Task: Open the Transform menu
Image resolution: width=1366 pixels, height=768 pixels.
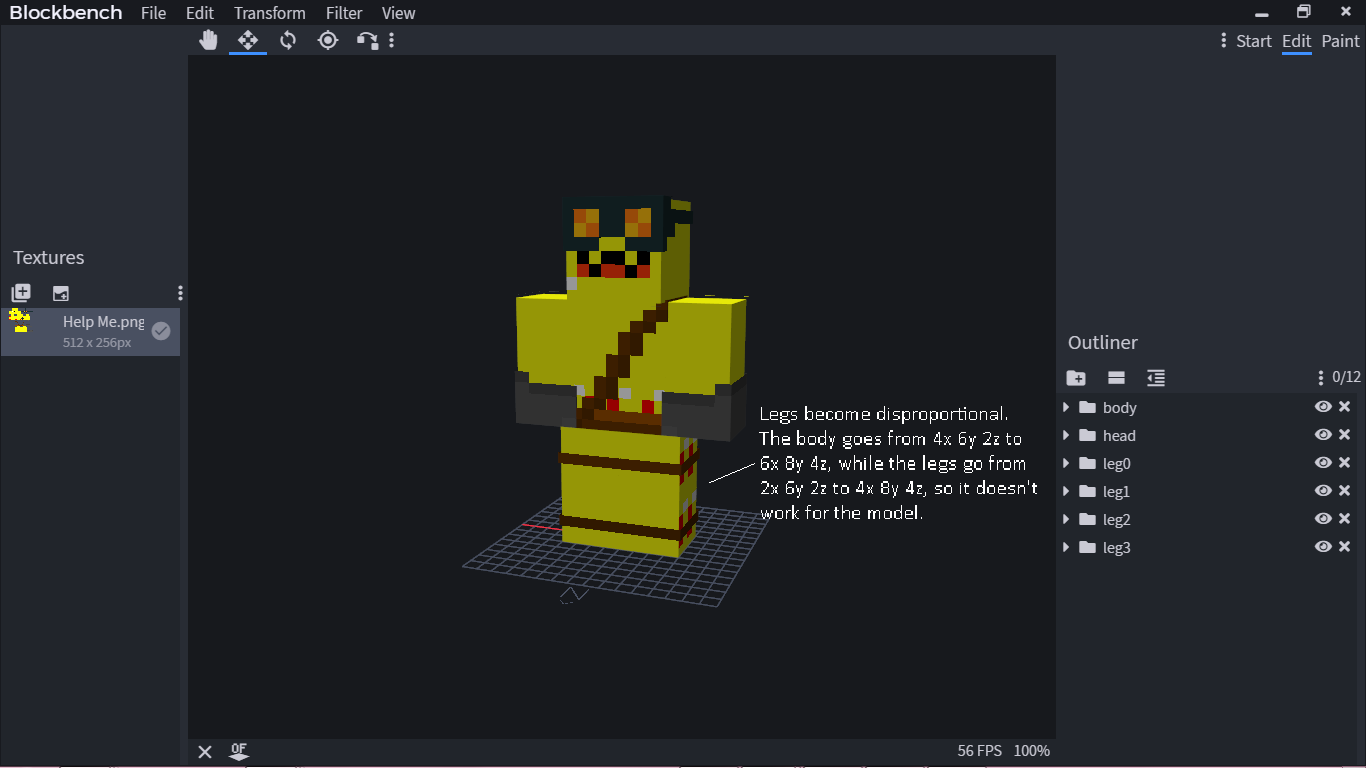Action: tap(269, 13)
